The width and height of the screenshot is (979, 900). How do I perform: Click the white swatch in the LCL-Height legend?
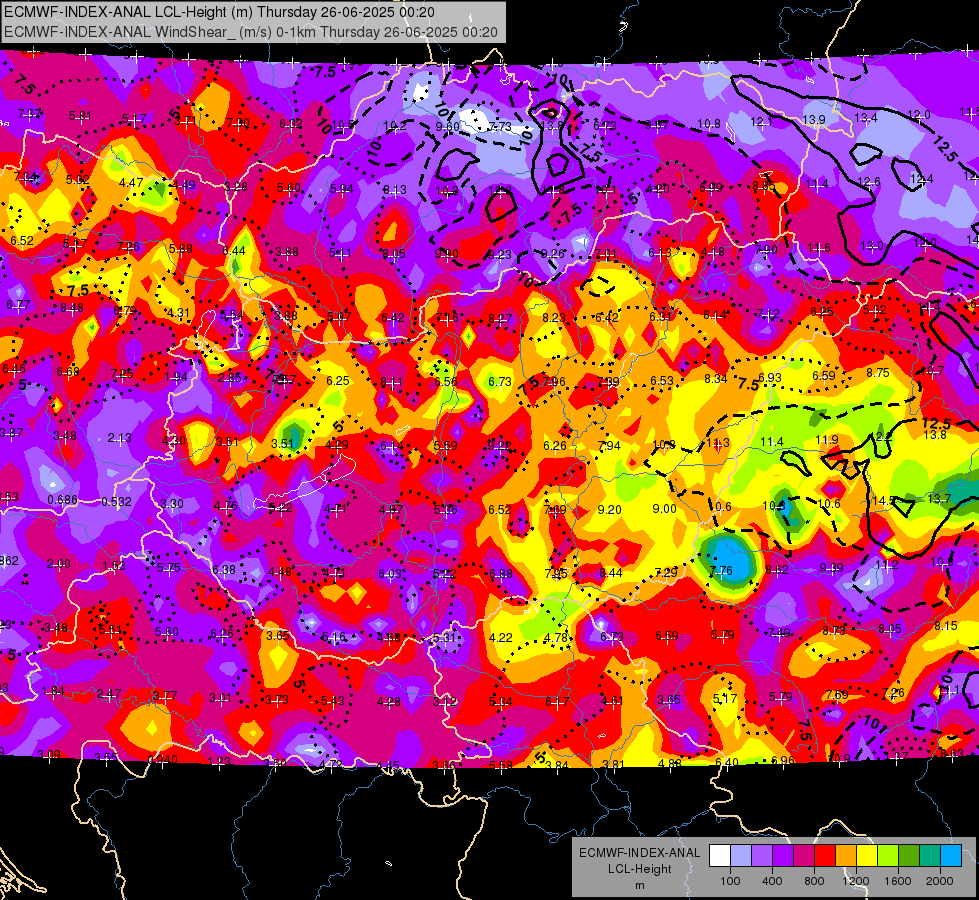[x=720, y=856]
